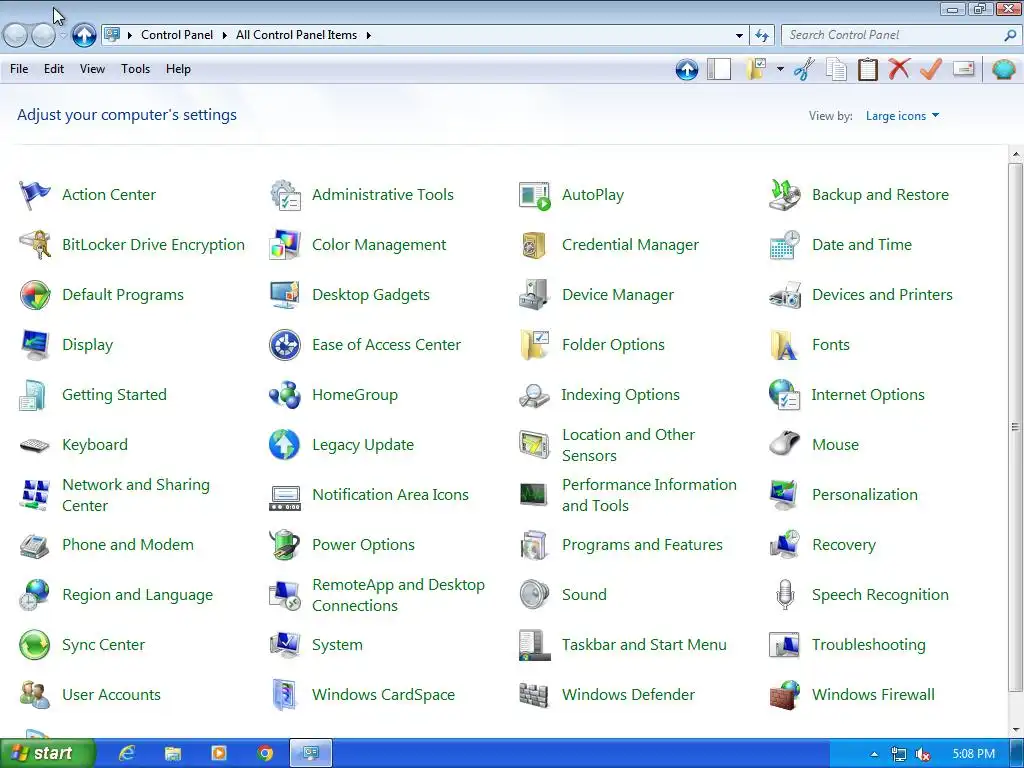Open Speech Recognition microphone icon
The image size is (1024, 768).
point(785,594)
